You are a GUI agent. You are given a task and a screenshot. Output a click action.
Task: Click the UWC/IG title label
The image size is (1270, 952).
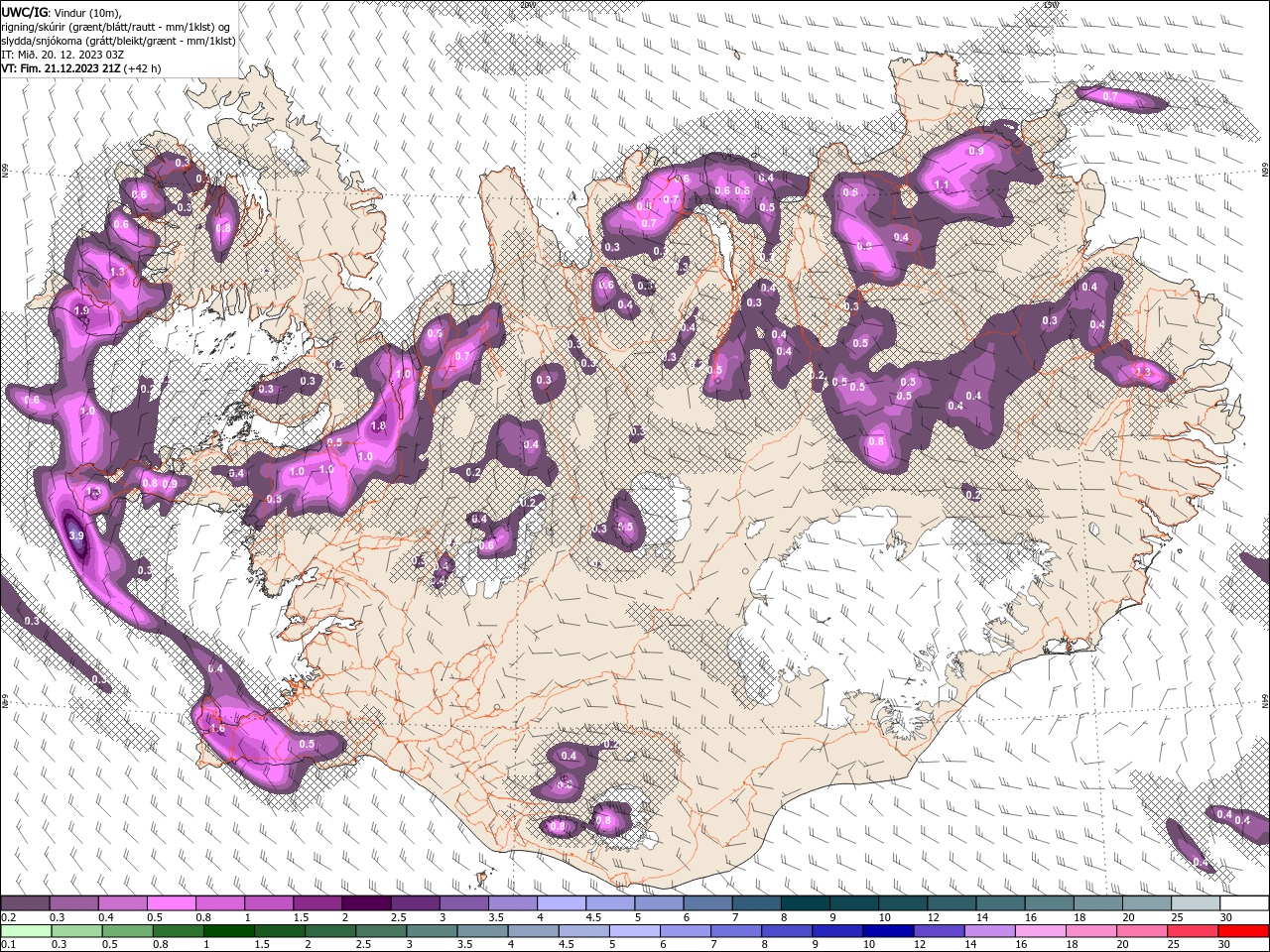[24, 11]
